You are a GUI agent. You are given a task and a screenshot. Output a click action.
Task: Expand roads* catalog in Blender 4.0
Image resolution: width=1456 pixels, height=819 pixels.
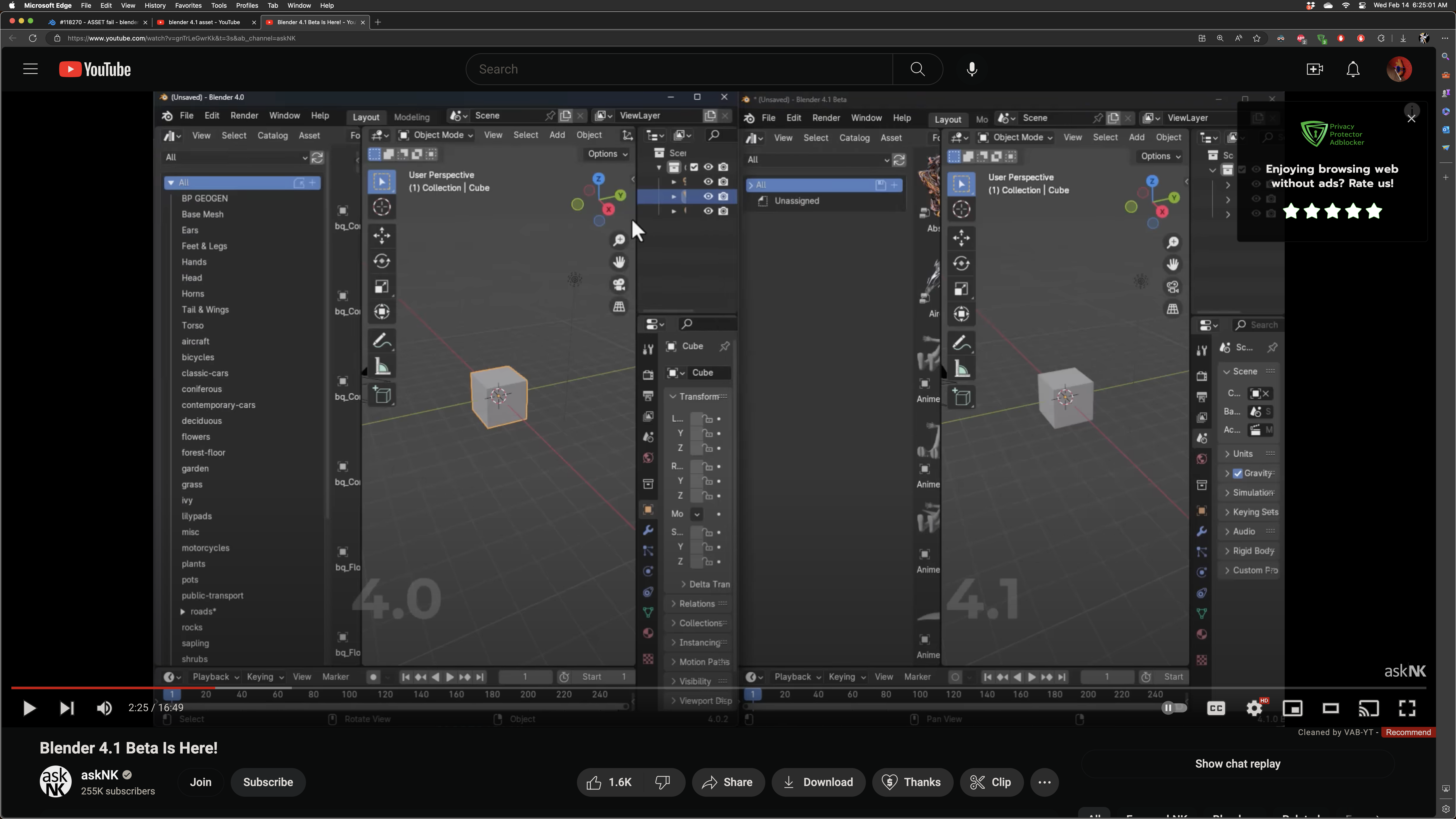[182, 612]
